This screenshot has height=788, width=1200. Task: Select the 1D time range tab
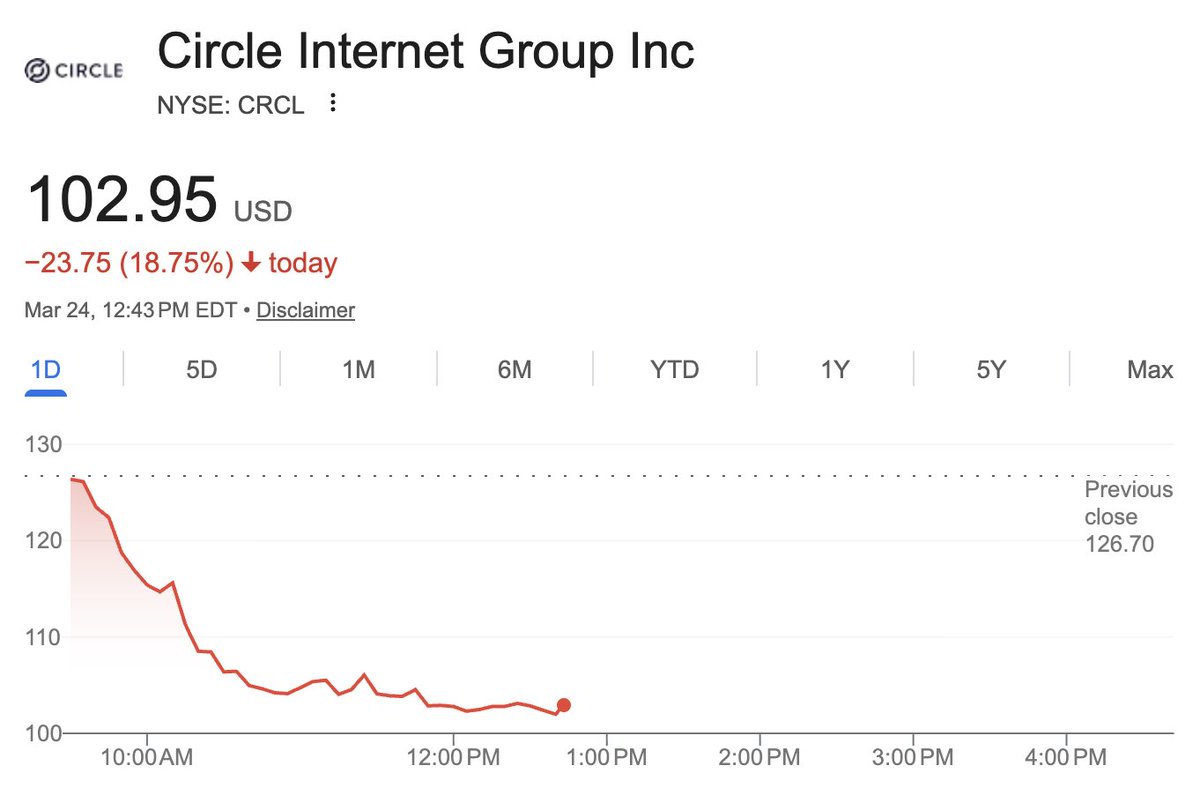[45, 370]
